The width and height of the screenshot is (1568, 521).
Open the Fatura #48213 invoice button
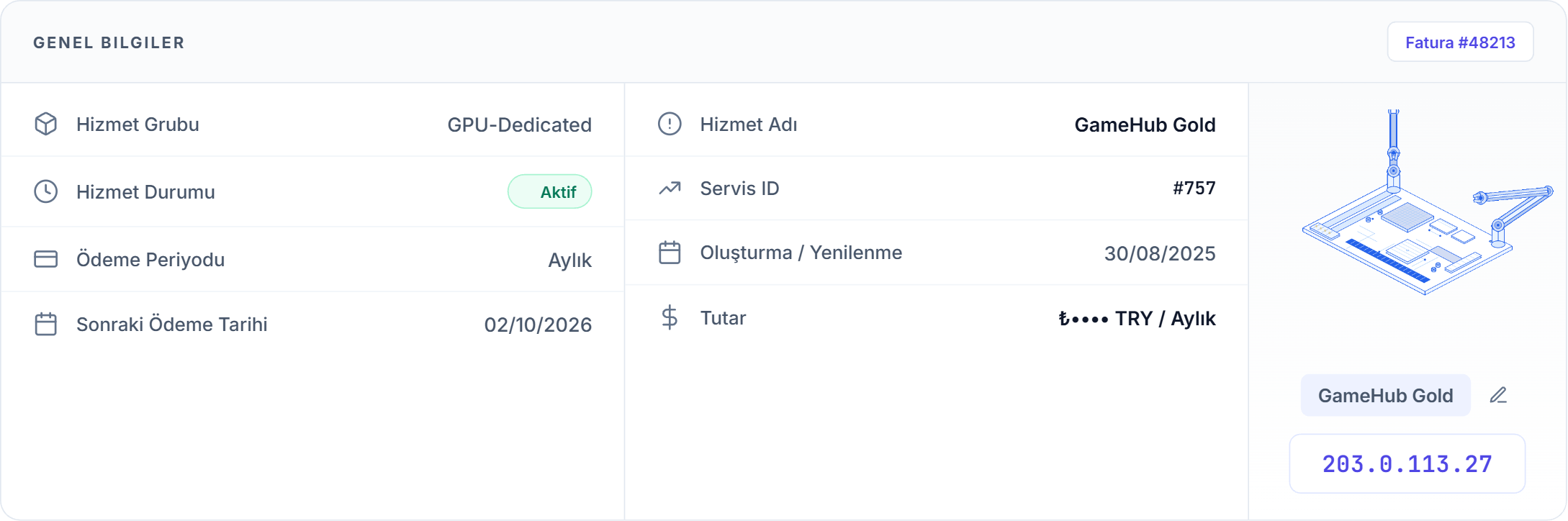[1459, 42]
